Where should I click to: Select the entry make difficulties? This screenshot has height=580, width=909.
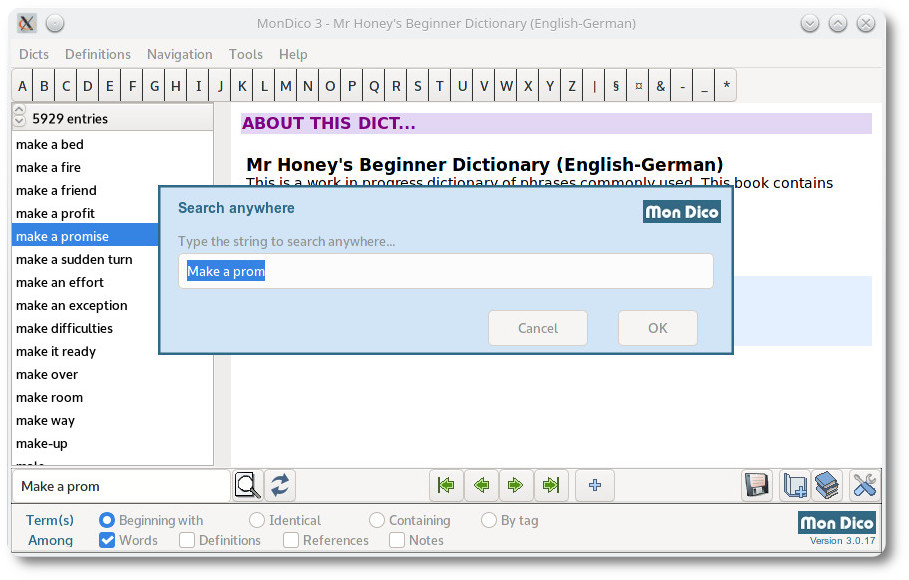[85, 328]
